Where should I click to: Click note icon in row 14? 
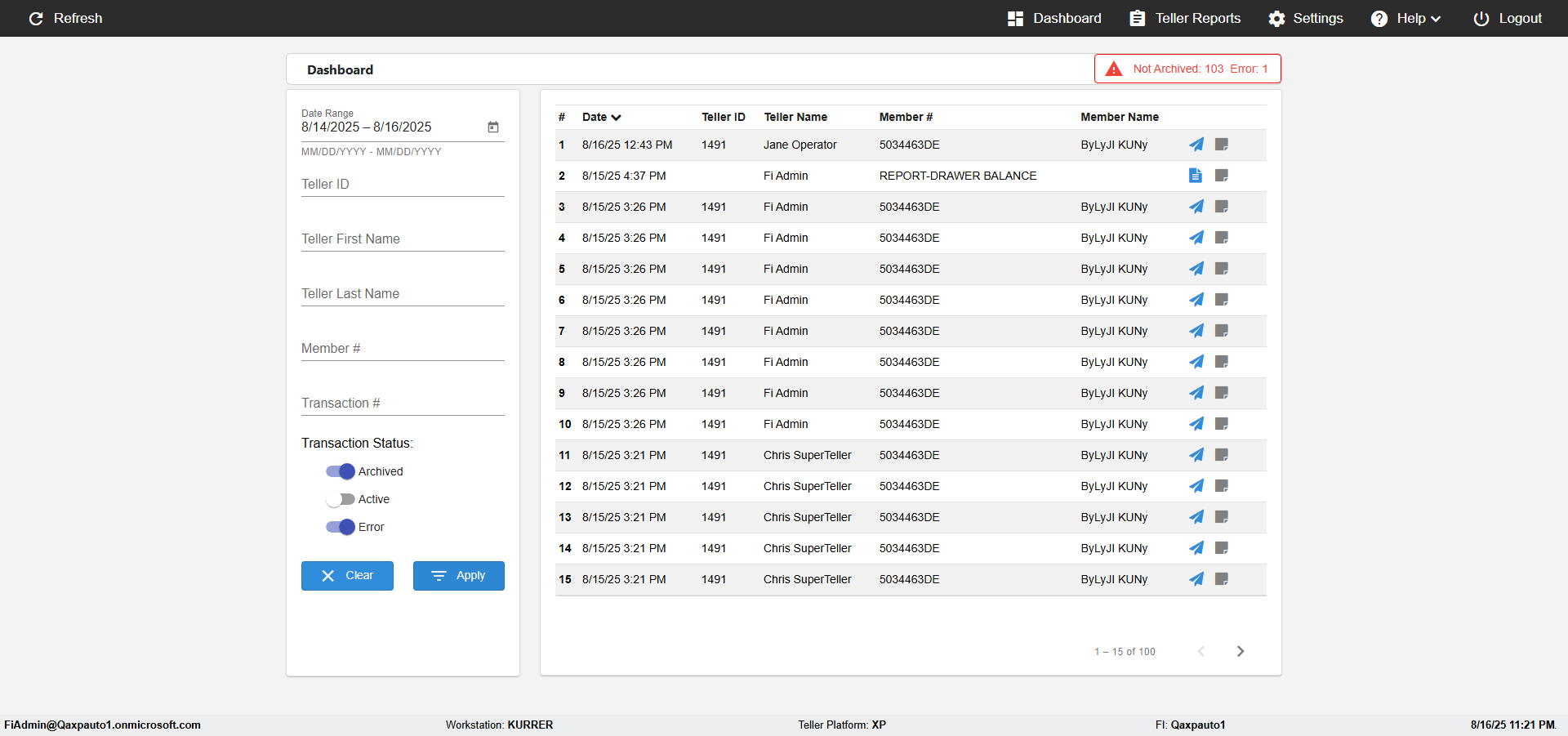[1222, 548]
